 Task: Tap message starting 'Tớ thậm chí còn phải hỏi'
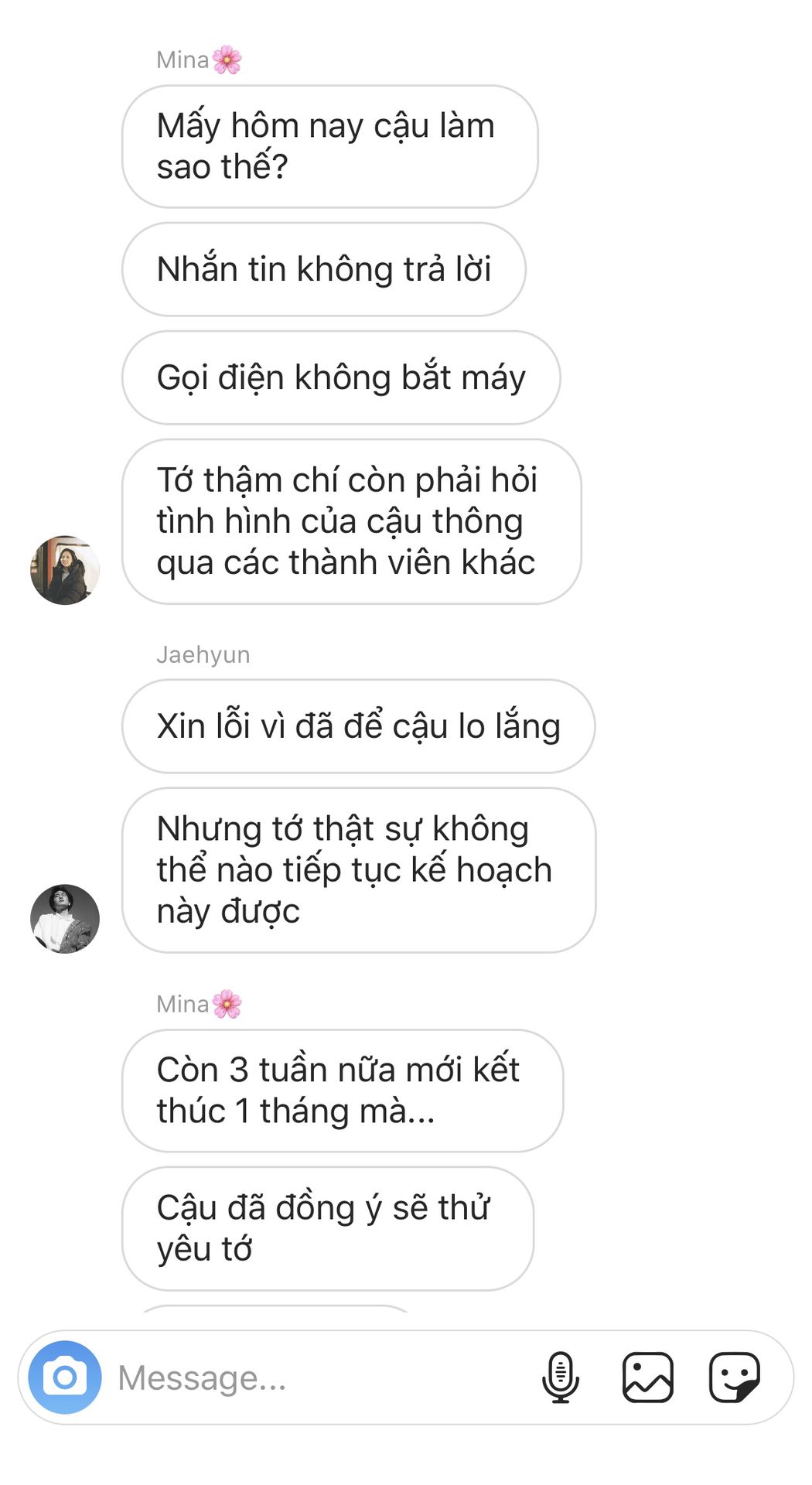pyautogui.click(x=352, y=521)
